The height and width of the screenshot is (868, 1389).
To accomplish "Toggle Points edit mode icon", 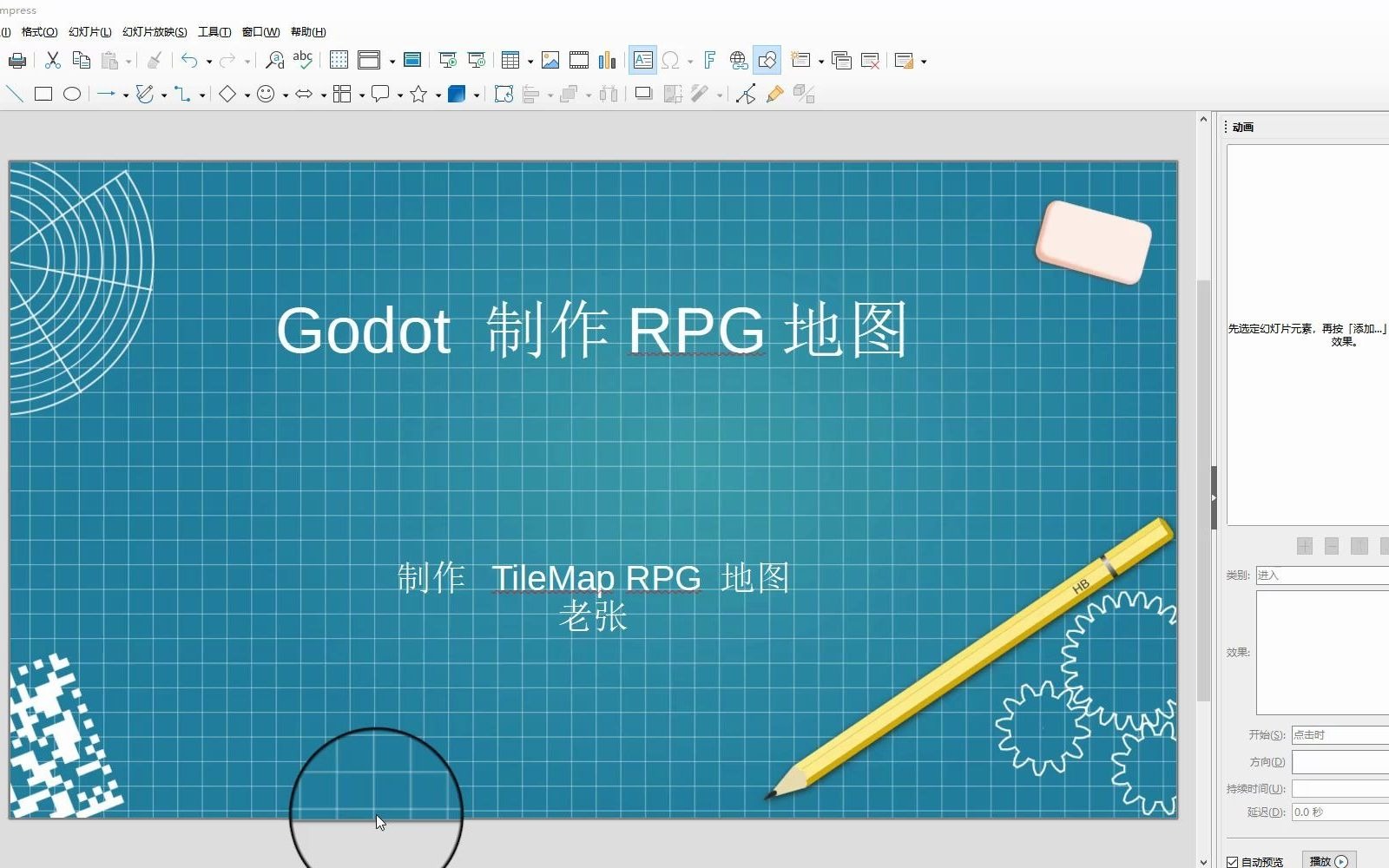I will pos(747,94).
